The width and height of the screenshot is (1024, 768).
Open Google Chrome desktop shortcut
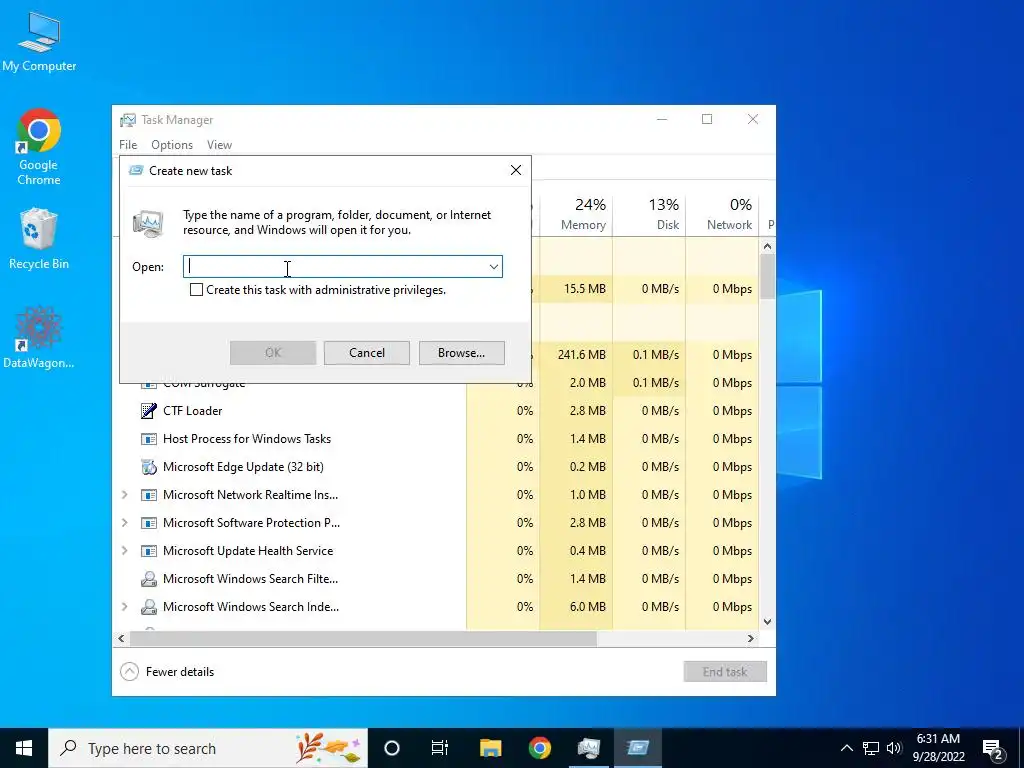[39, 146]
